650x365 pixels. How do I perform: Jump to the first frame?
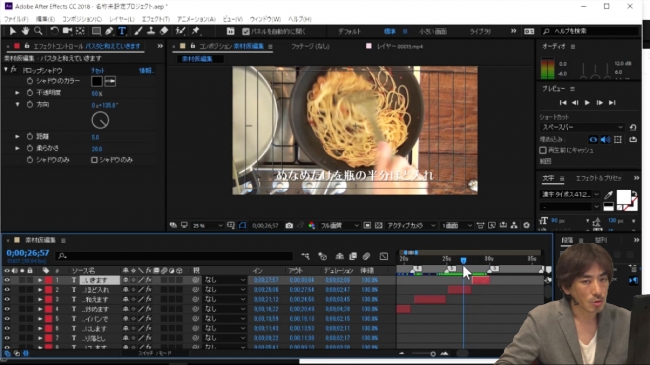[x=563, y=103]
